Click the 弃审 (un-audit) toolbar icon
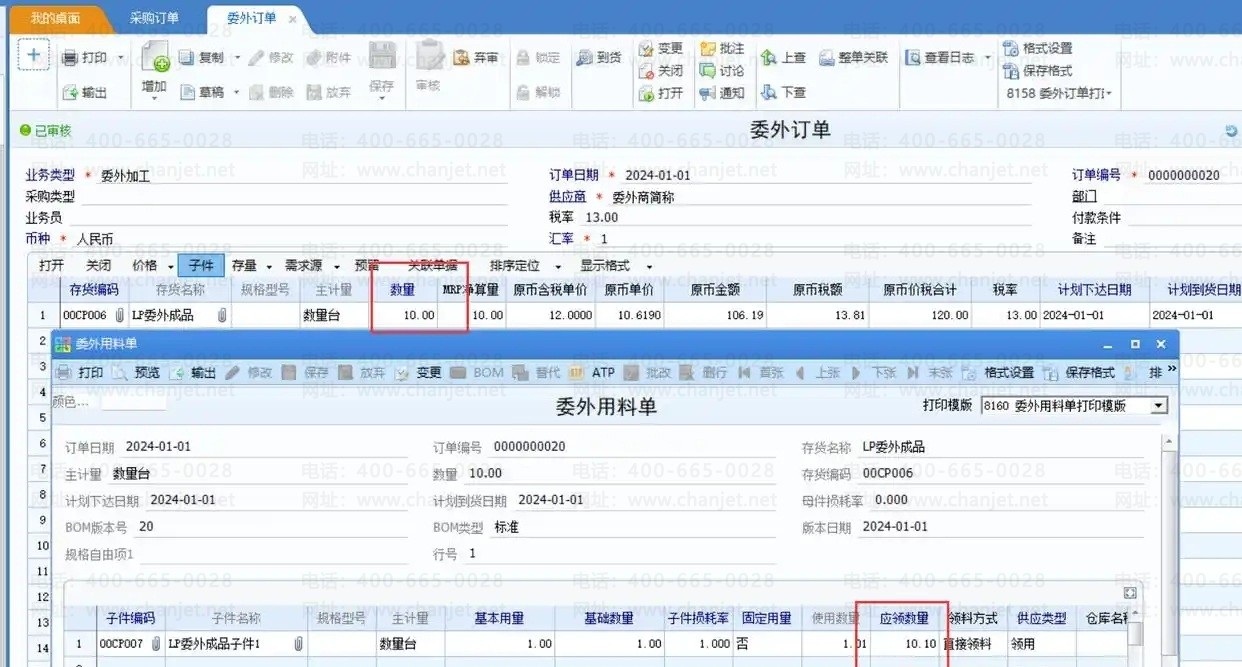Viewport: 1242px width, 667px height. coord(462,58)
